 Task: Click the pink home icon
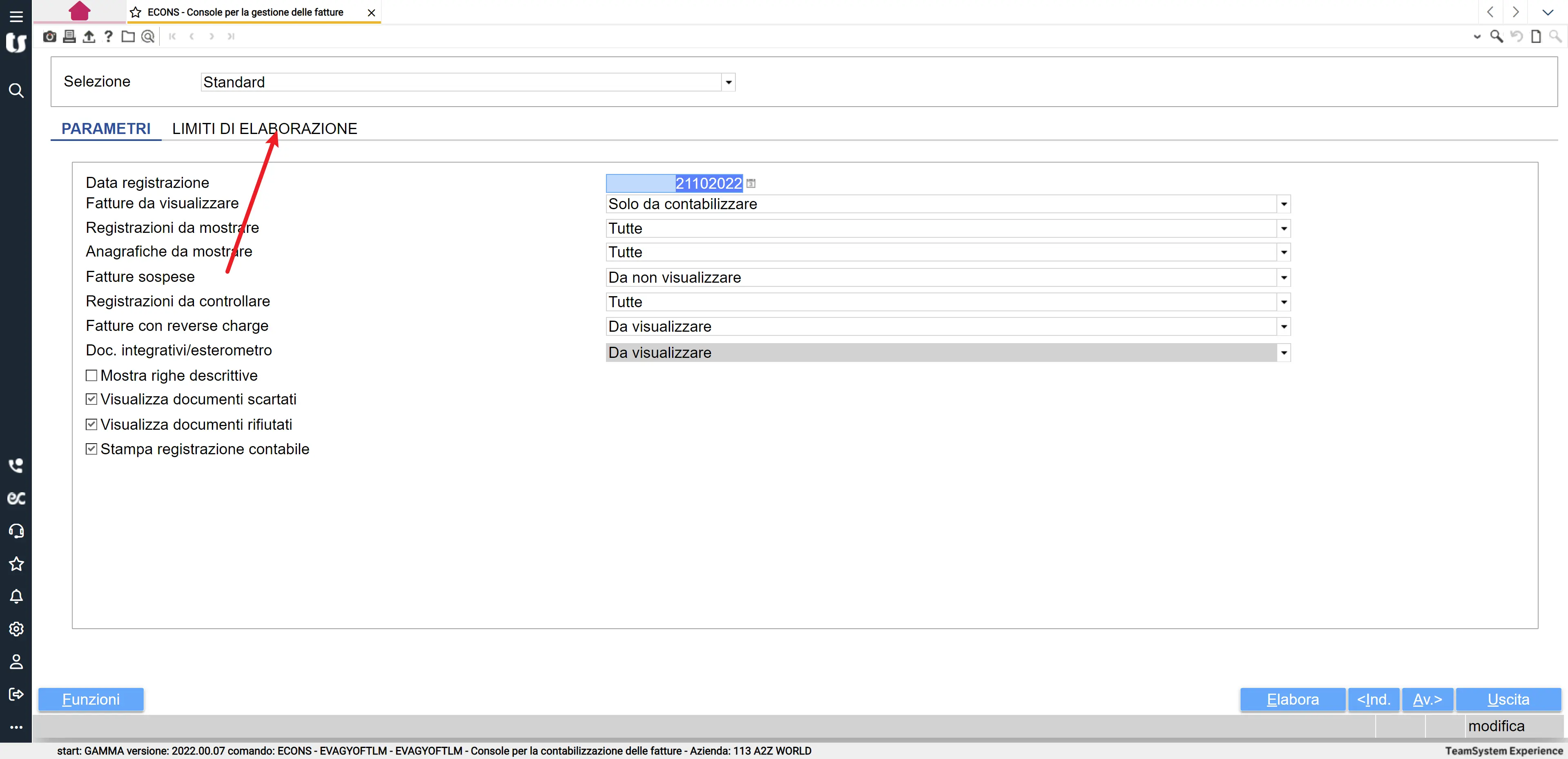pyautogui.click(x=79, y=11)
